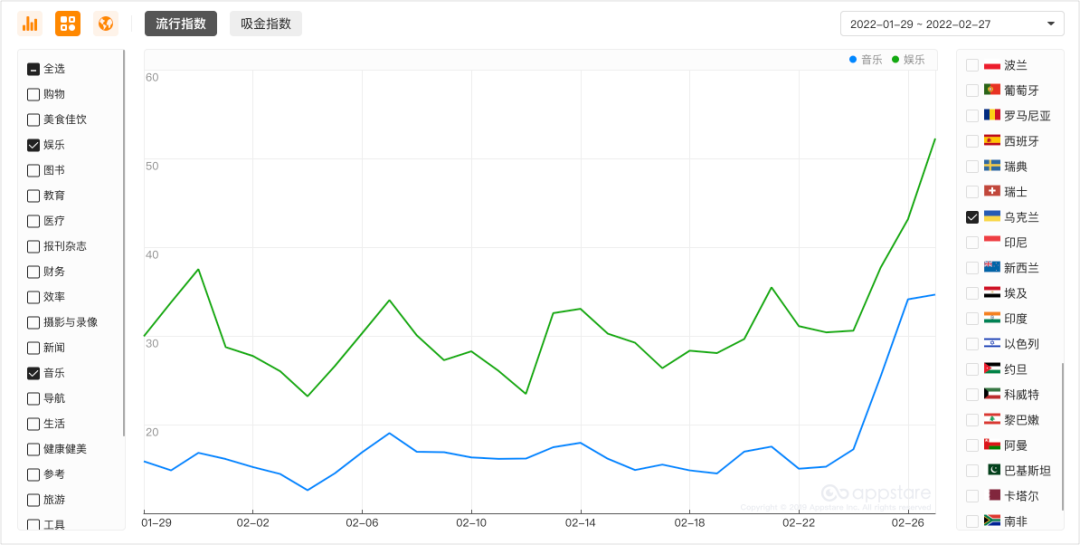This screenshot has height=545, width=1080.
Task: Click the Israel flag icon
Action: click(992, 343)
